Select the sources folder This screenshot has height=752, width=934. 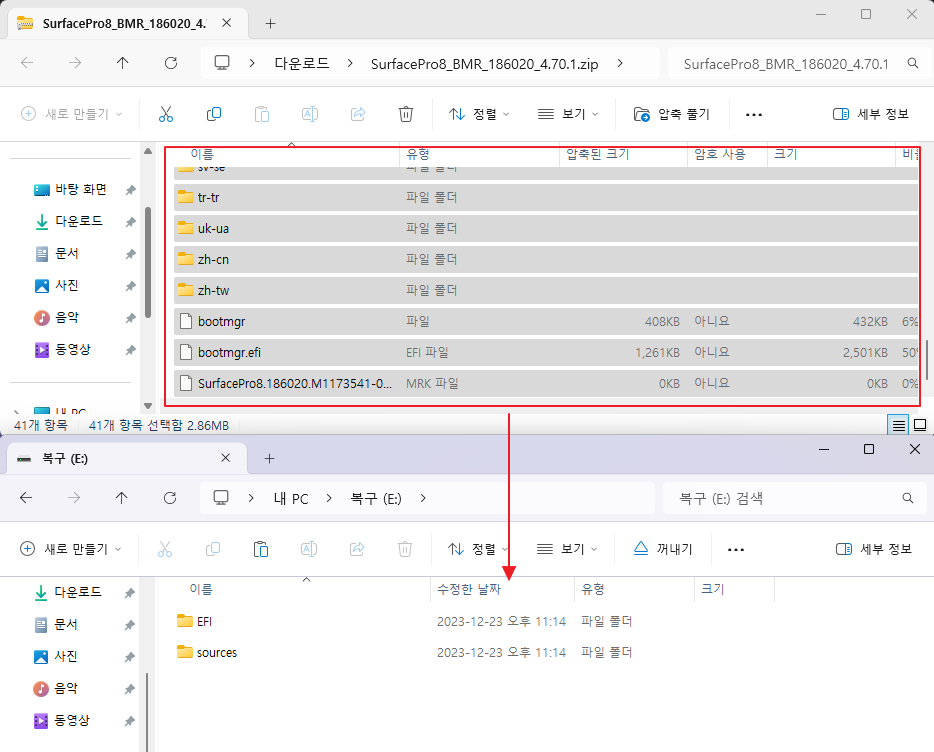point(207,652)
